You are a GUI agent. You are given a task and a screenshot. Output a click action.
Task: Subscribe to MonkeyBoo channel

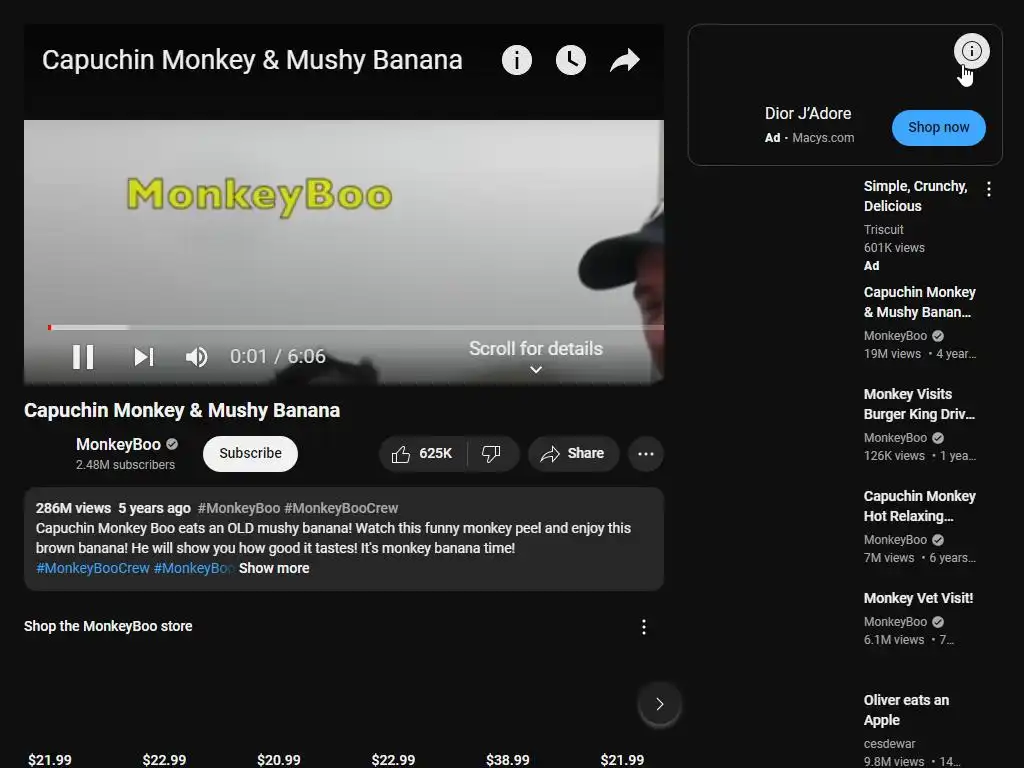(x=250, y=453)
